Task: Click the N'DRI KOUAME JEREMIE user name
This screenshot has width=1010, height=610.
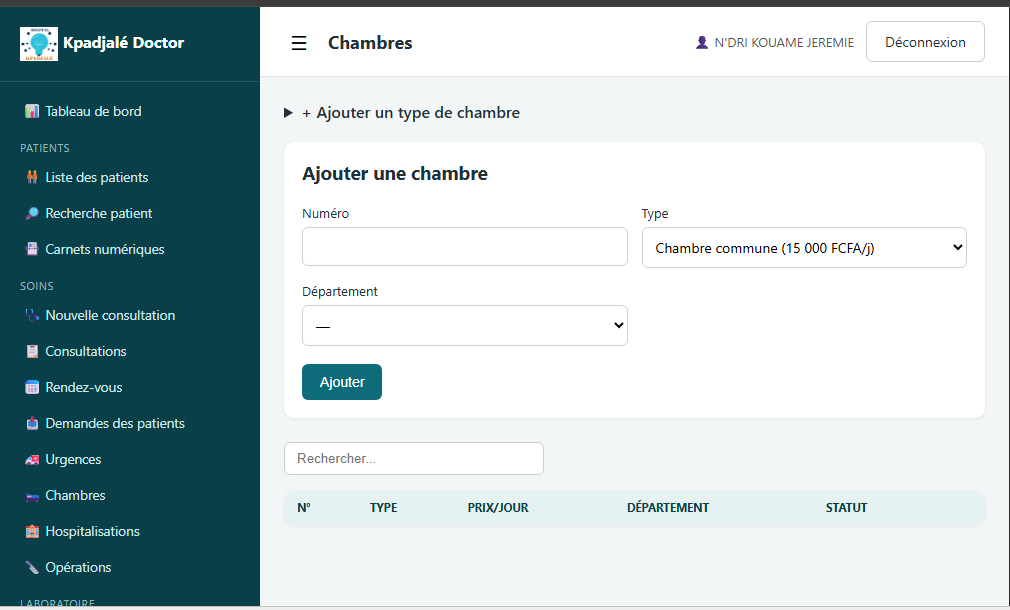Action: click(x=784, y=43)
